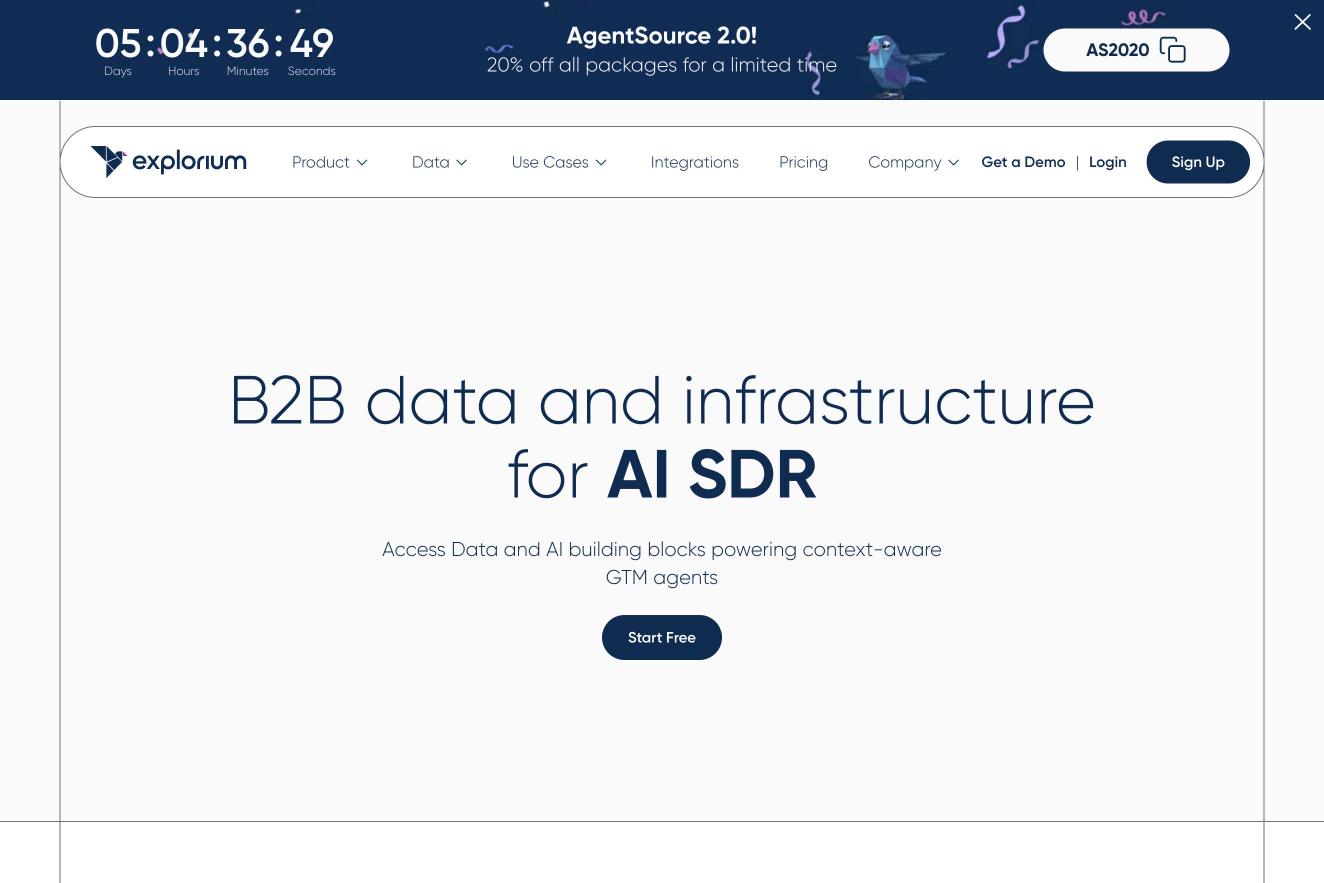The width and height of the screenshot is (1324, 883).
Task: Open the Product menu
Action: 330,162
